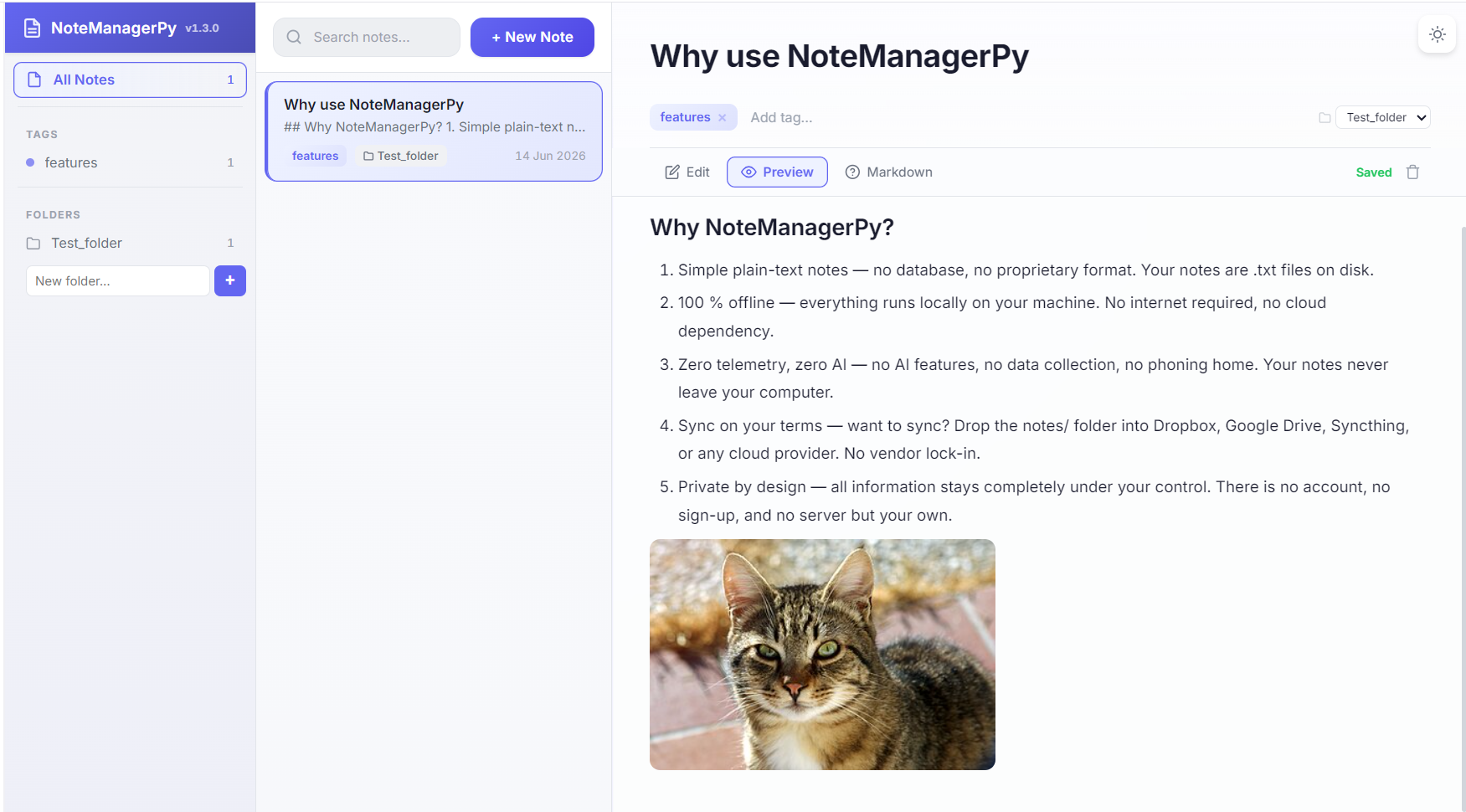Click the NoteManagerPy logo document icon
This screenshot has width=1466, height=812.
tap(32, 28)
